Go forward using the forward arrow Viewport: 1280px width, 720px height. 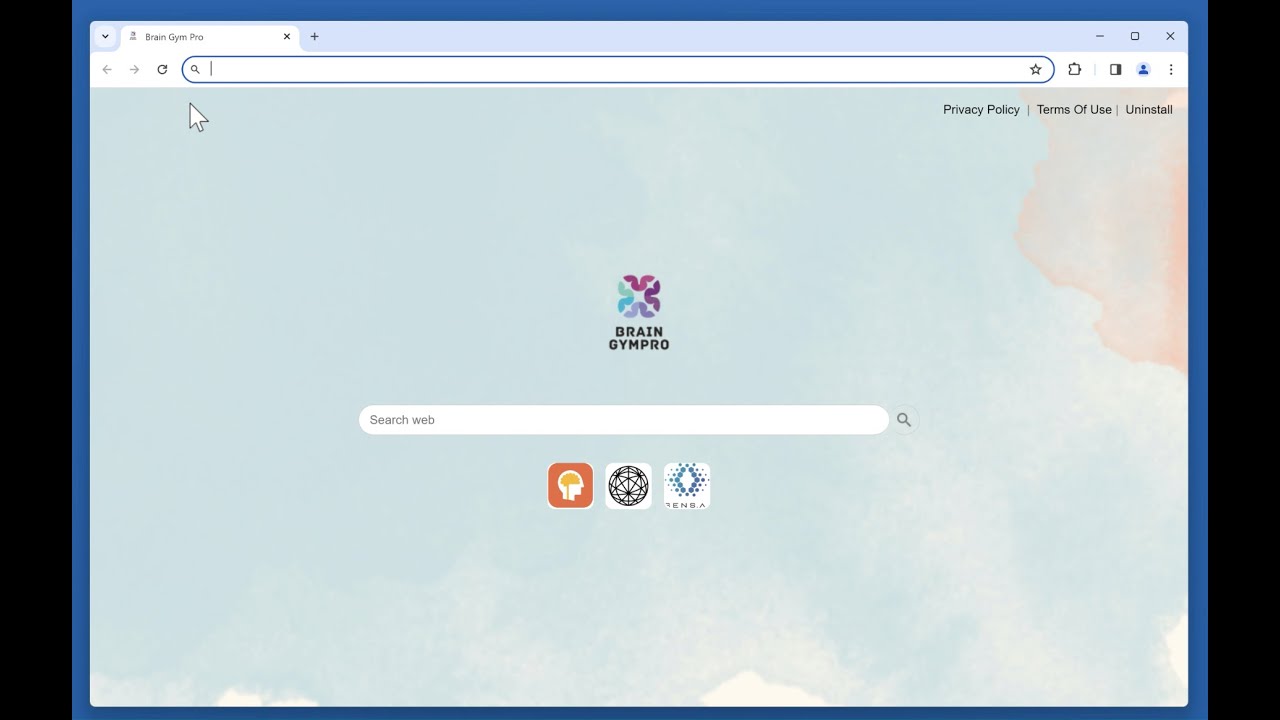click(134, 69)
